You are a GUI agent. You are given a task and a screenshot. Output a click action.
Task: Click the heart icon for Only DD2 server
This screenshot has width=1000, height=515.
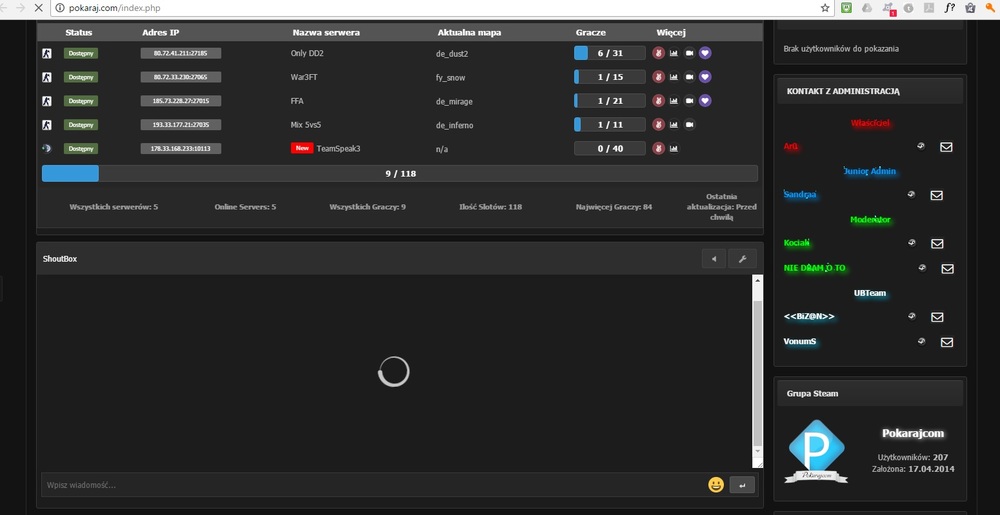(x=705, y=53)
